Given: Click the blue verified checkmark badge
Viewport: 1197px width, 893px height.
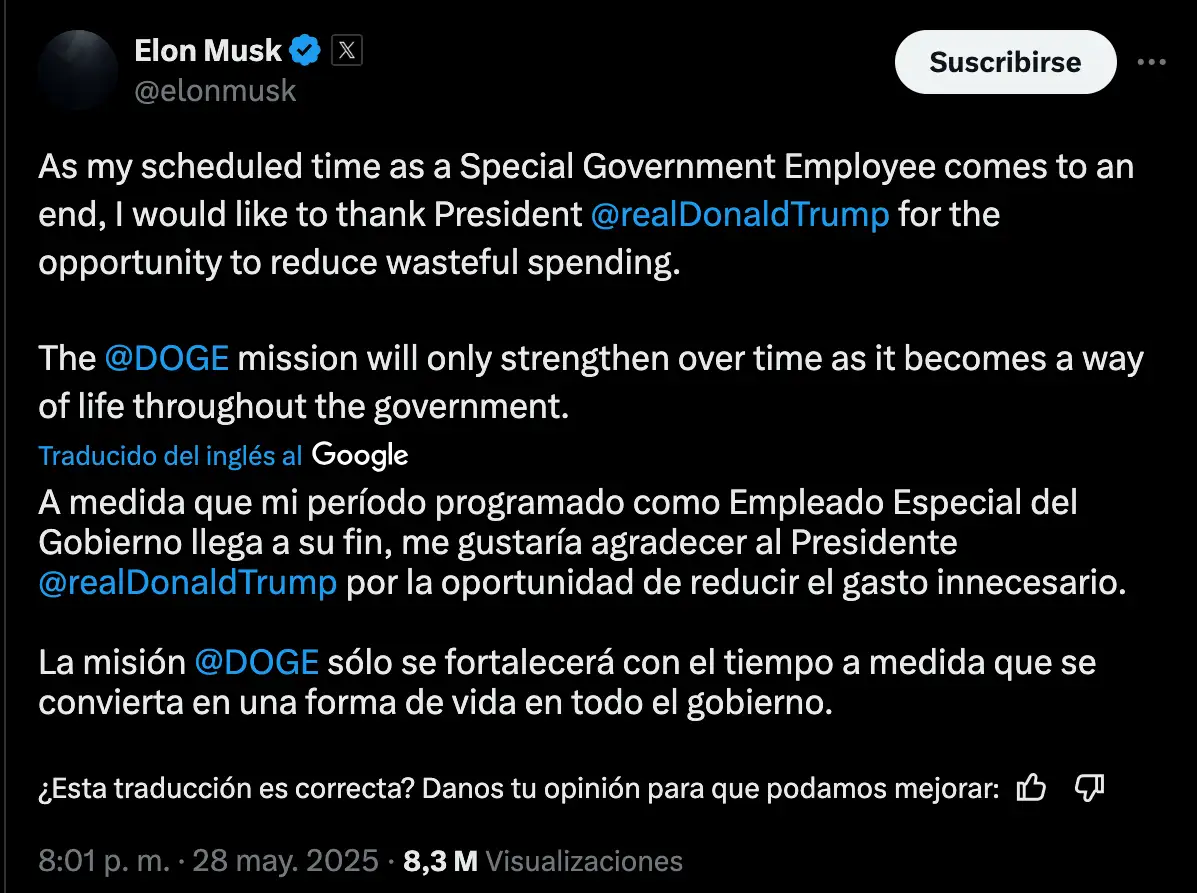Looking at the screenshot, I should [305, 49].
